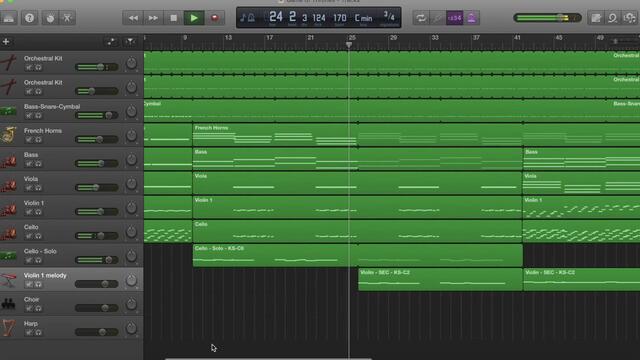
Task: Solo the Bass track
Action: [38, 164]
